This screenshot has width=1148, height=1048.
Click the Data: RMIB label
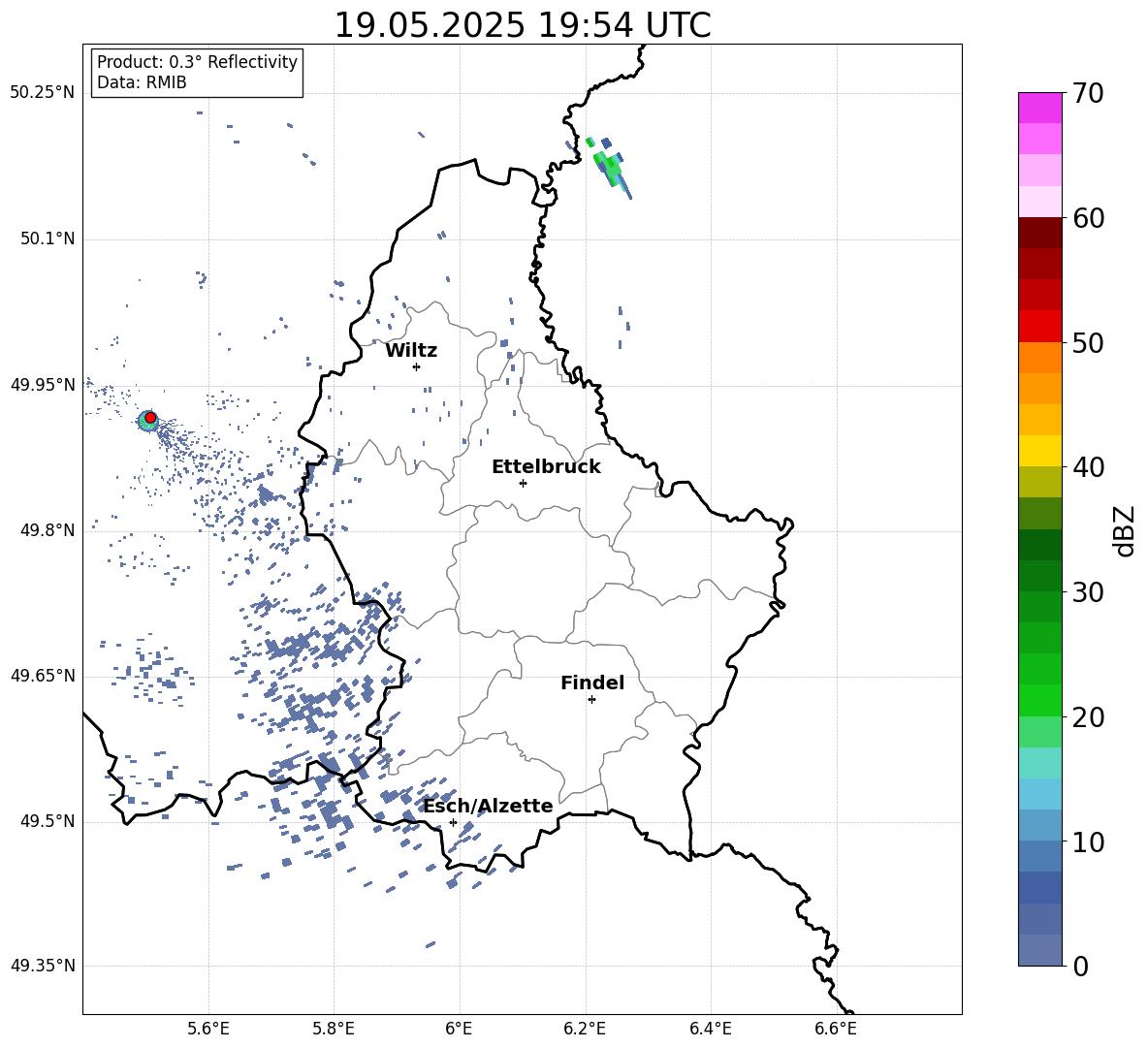(x=142, y=82)
